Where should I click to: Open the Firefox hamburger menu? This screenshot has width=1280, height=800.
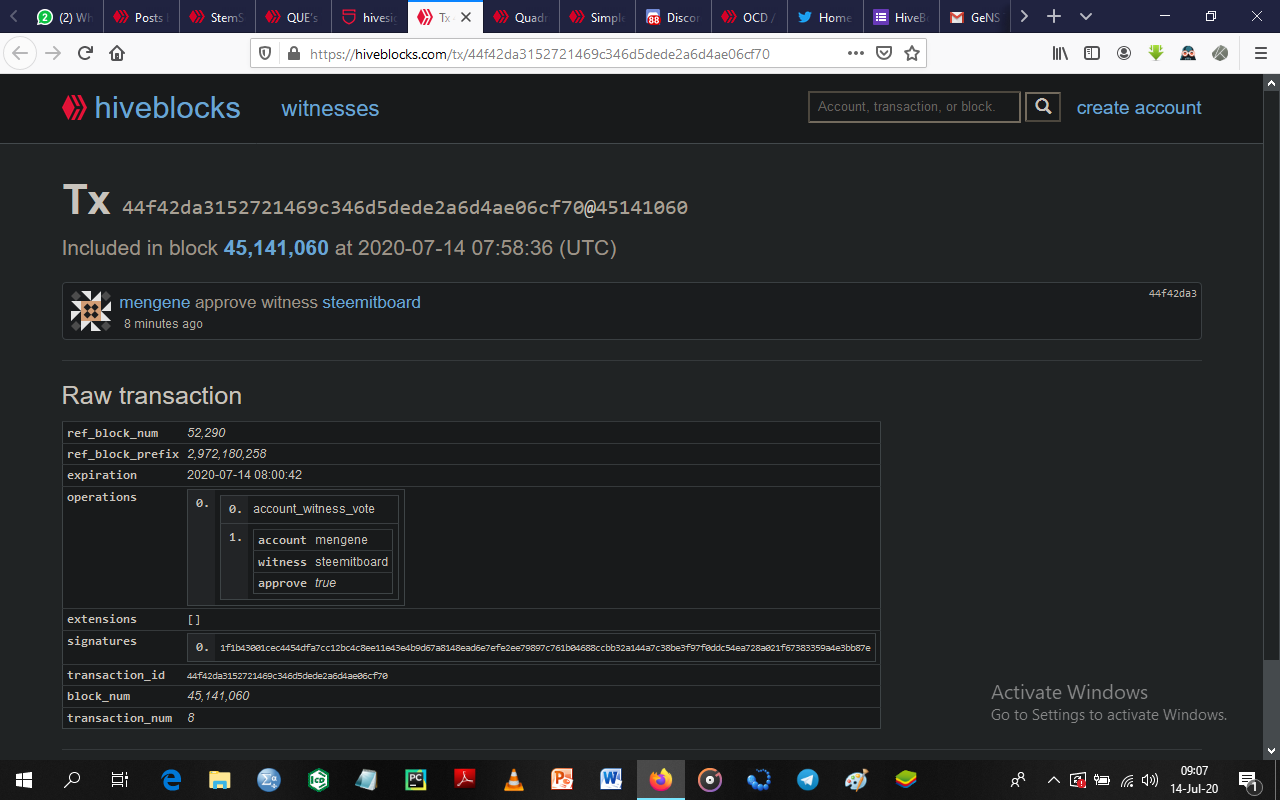pos(1260,53)
